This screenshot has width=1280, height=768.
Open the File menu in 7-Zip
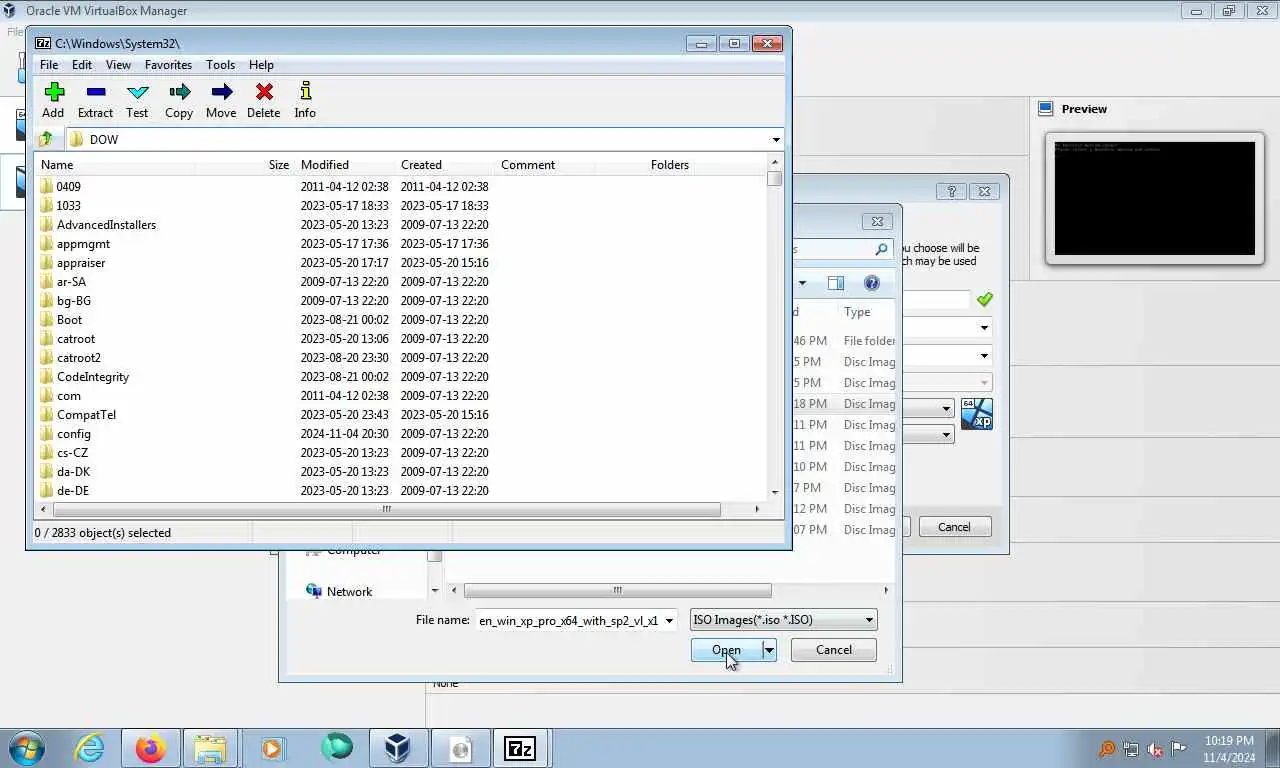pyautogui.click(x=48, y=65)
